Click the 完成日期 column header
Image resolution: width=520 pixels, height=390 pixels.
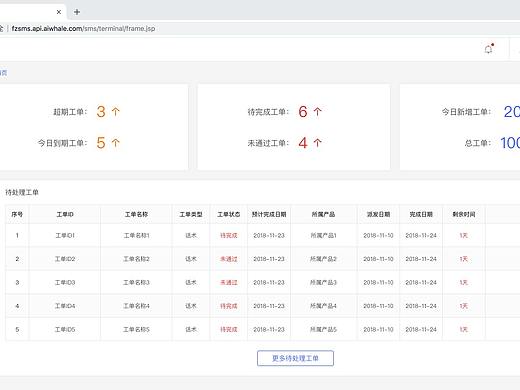point(421,214)
